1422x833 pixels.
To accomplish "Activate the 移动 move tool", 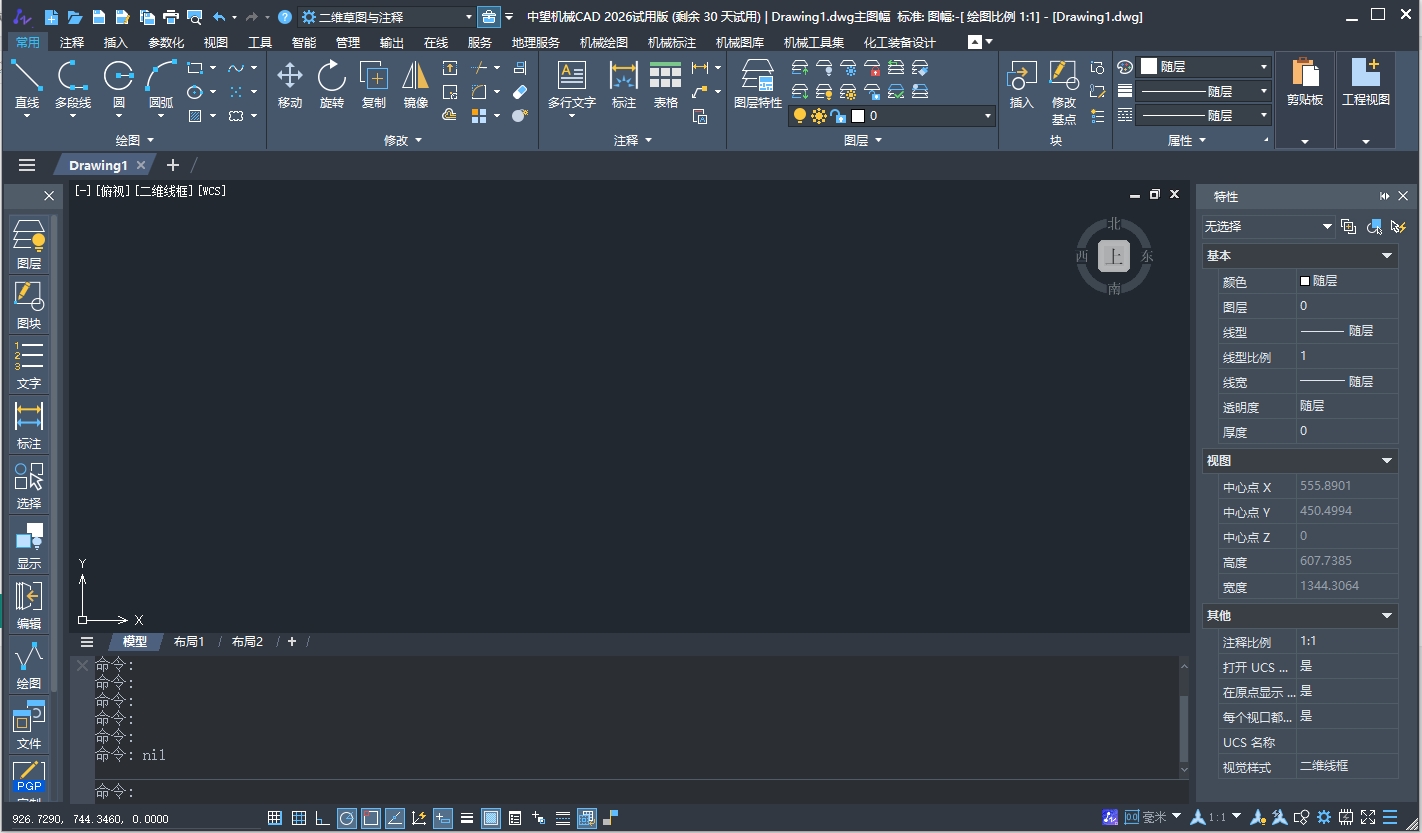I will (290, 84).
